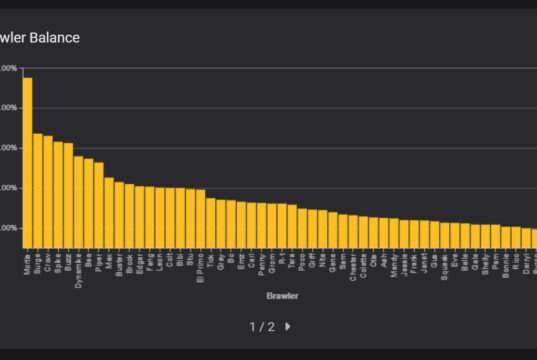The height and width of the screenshot is (360, 537).
Task: Select the Tick bar
Action: [x=211, y=223]
